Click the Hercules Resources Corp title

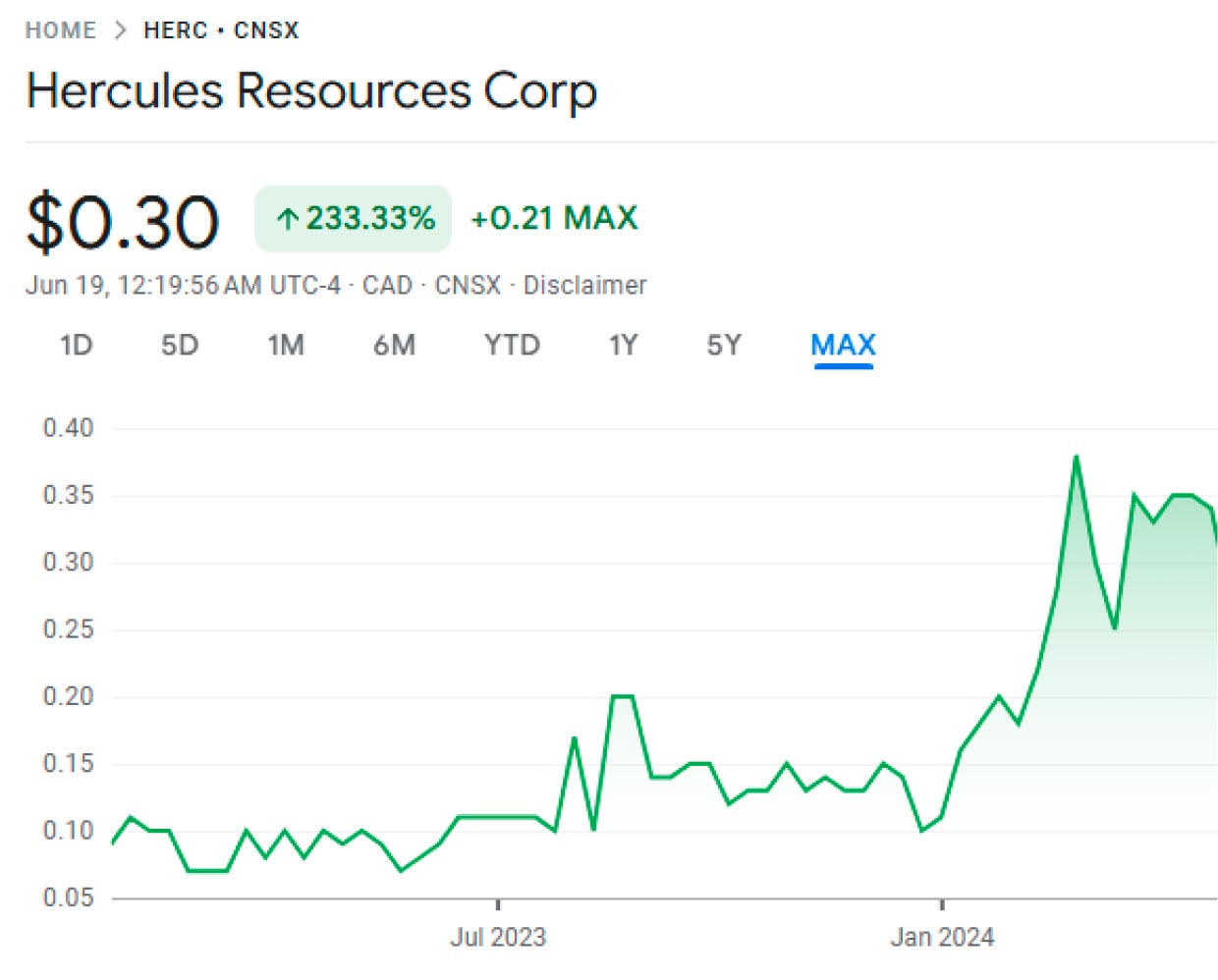(x=311, y=91)
